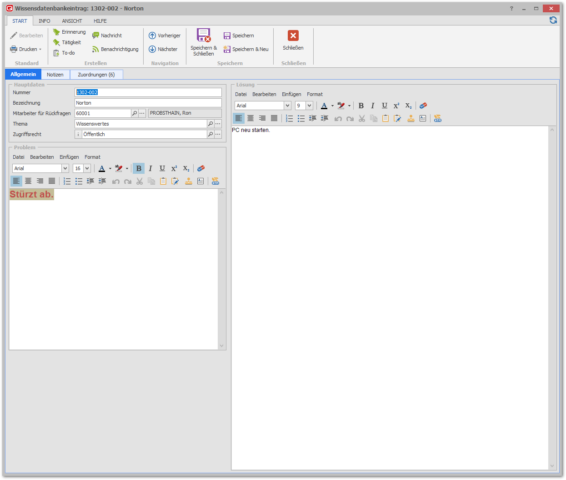This screenshot has height=480, width=566.
Task: Create a To-do item
Action: coord(64,53)
